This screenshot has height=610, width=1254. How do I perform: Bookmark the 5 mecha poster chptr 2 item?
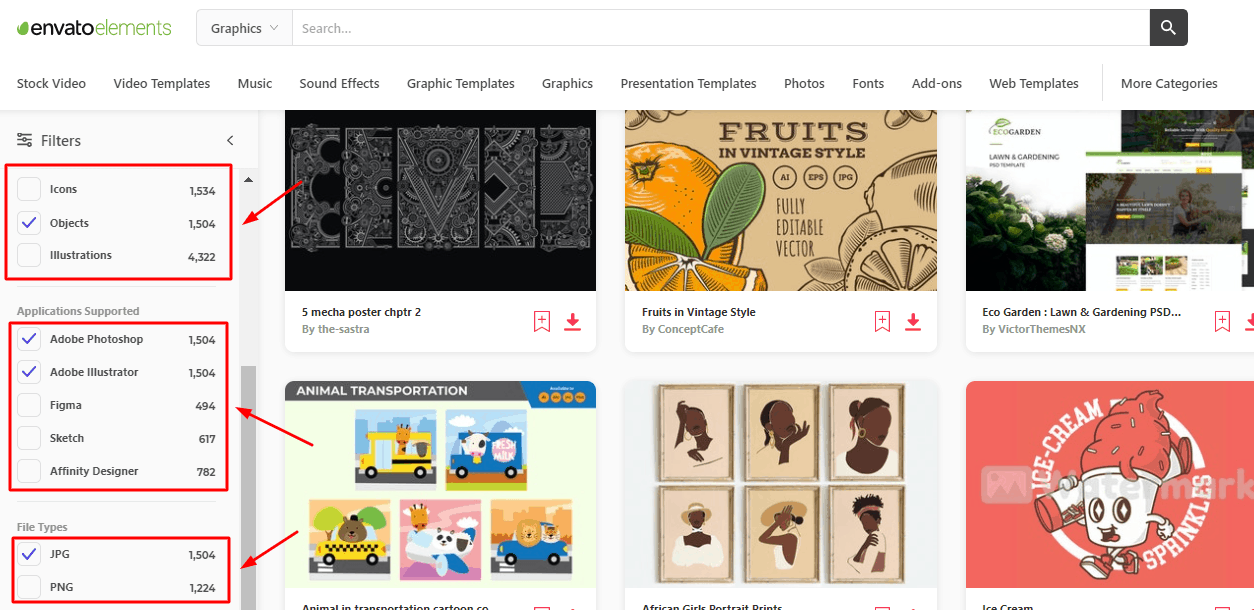click(541, 321)
